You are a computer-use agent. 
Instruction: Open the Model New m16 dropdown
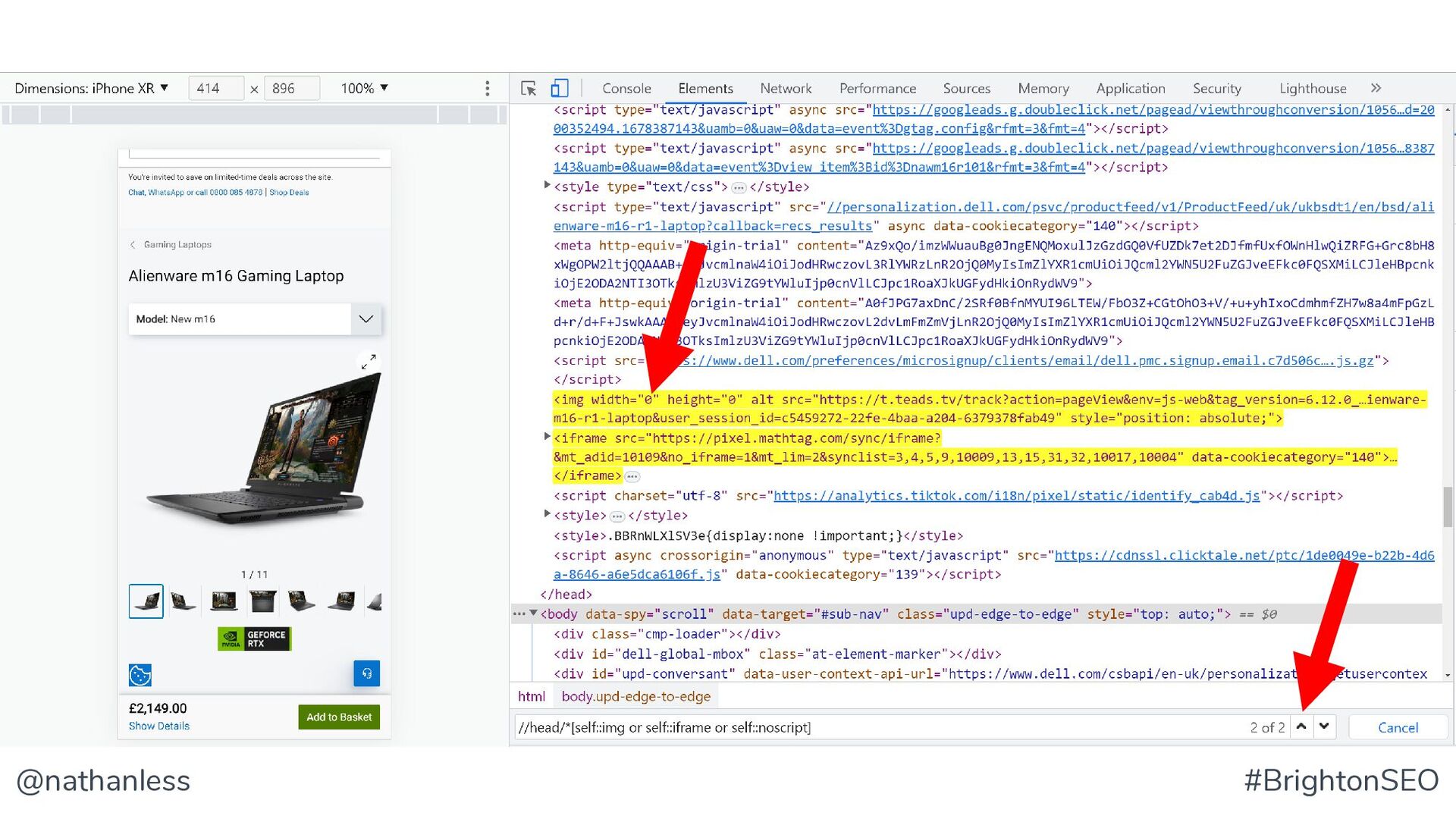pyautogui.click(x=255, y=319)
